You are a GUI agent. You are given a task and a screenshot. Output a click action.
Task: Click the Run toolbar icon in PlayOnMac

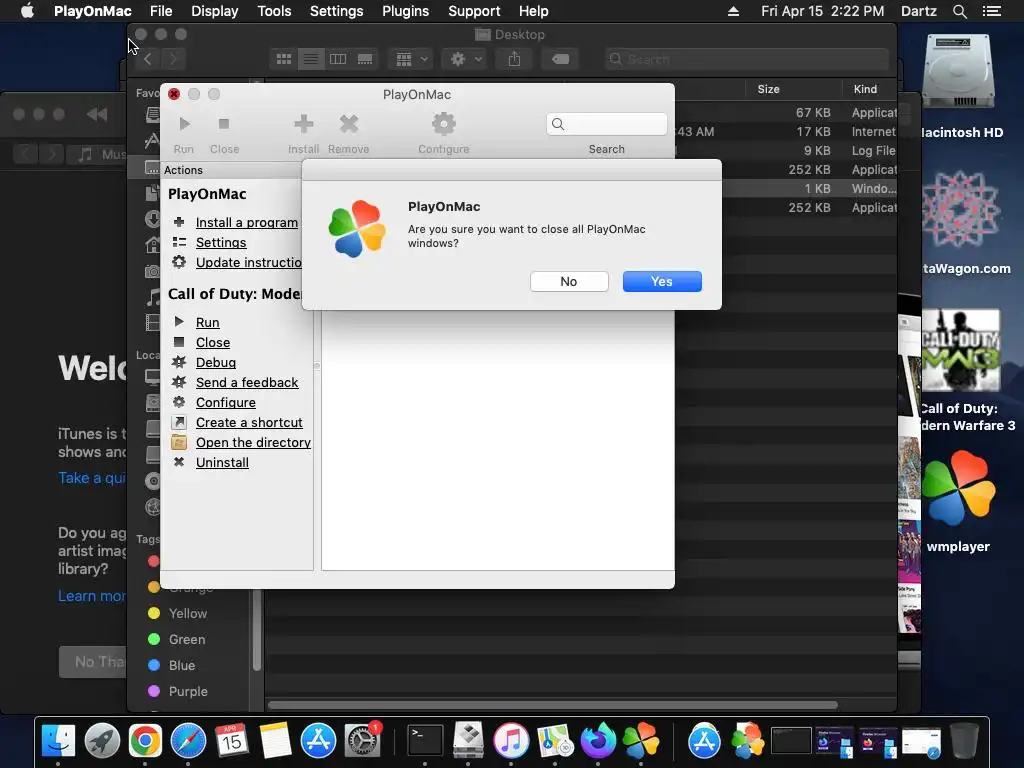(x=184, y=123)
